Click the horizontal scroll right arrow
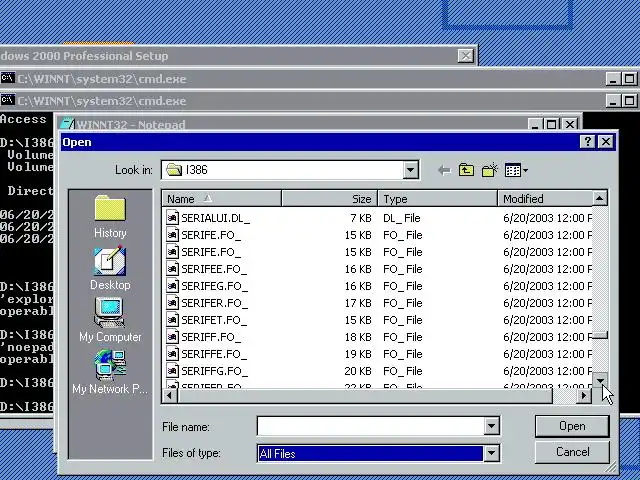This screenshot has width=640, height=480. 584,396
